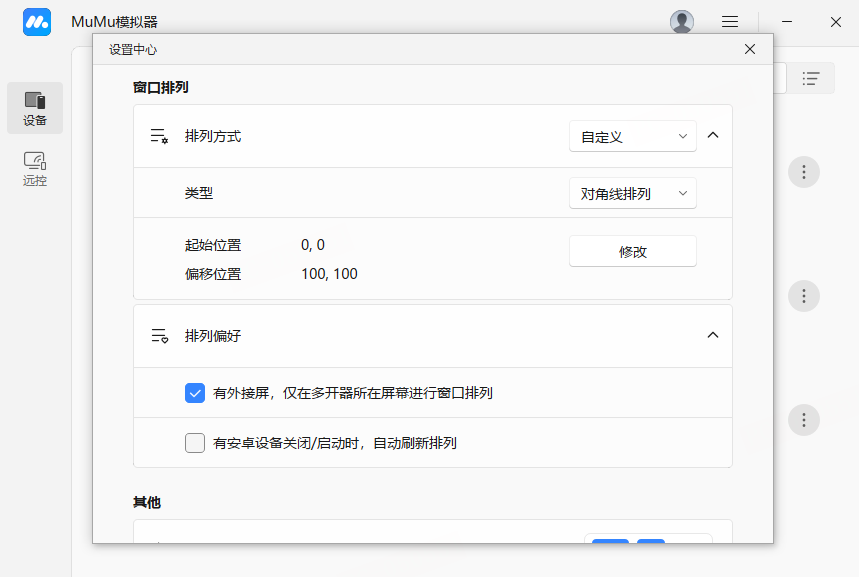Click the MuMu模拟器 logo icon

(37, 22)
